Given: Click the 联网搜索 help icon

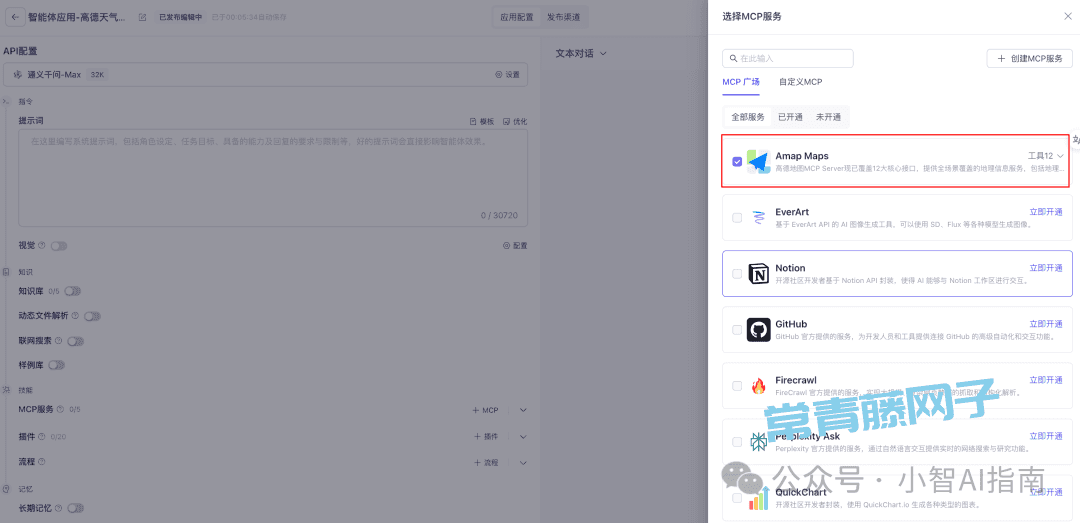Looking at the screenshot, I should [59, 340].
